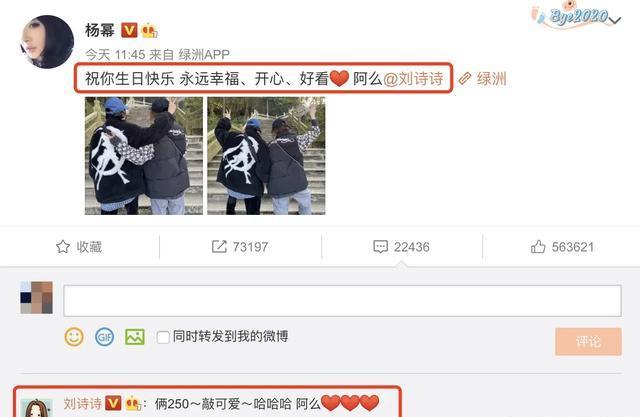Open comments via the bubble icon 22436
Screen dimensions: 640x417
tap(380, 247)
